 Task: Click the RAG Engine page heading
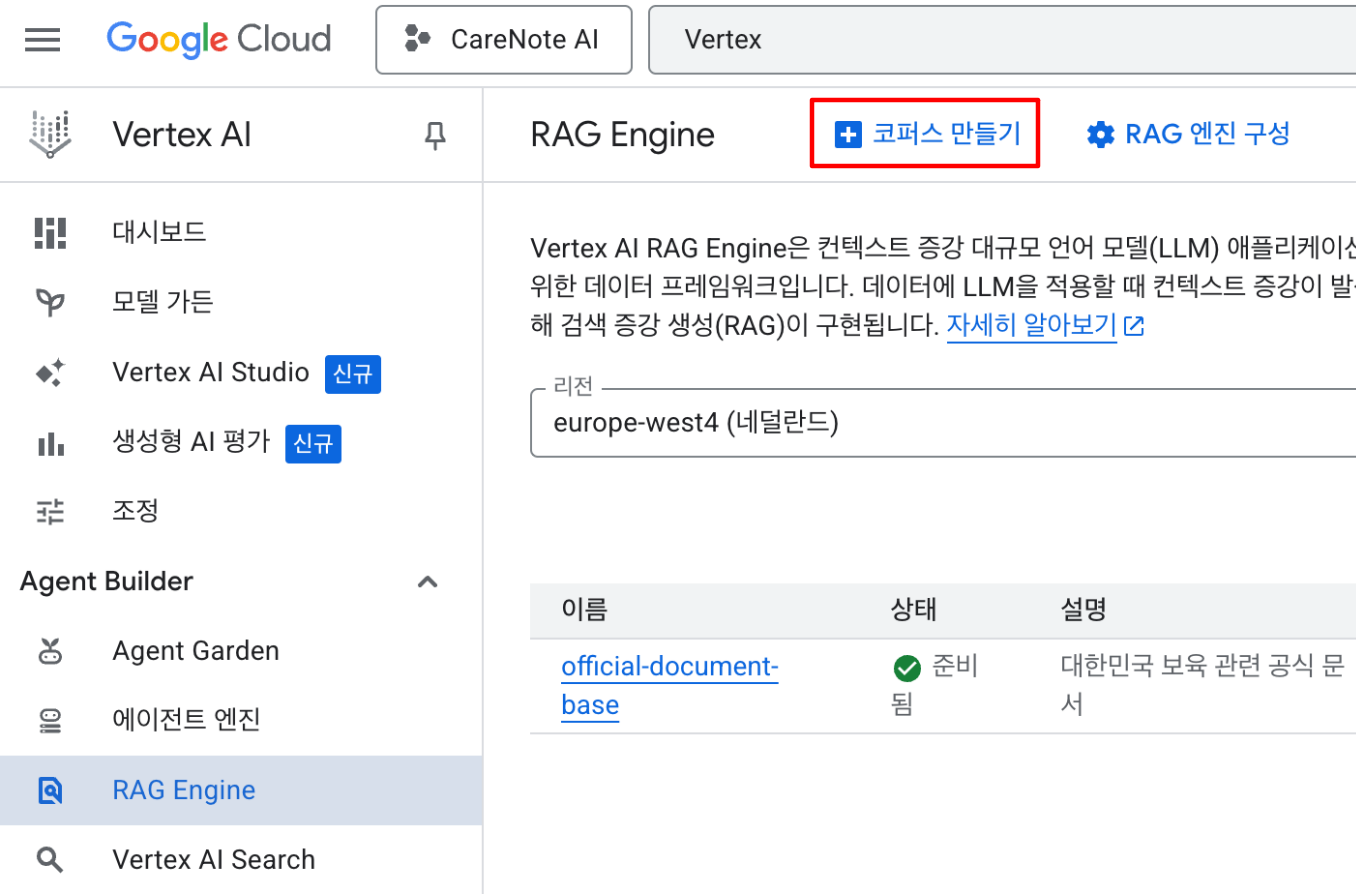tap(623, 134)
